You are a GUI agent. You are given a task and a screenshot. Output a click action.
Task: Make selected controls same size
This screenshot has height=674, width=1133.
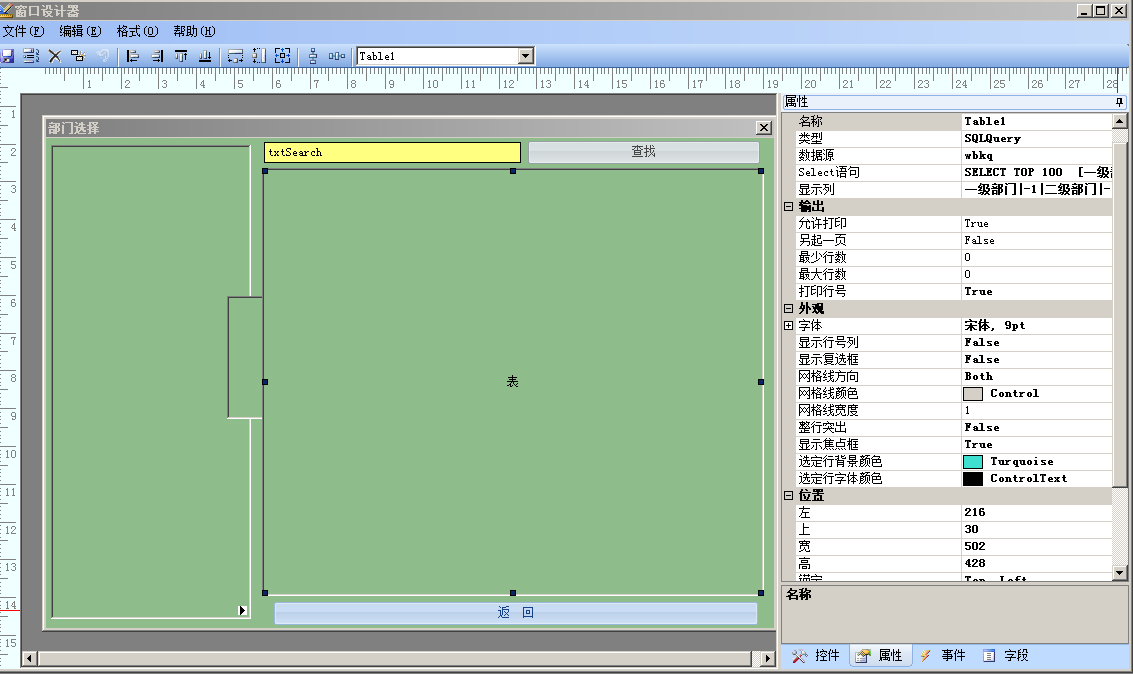[283, 56]
